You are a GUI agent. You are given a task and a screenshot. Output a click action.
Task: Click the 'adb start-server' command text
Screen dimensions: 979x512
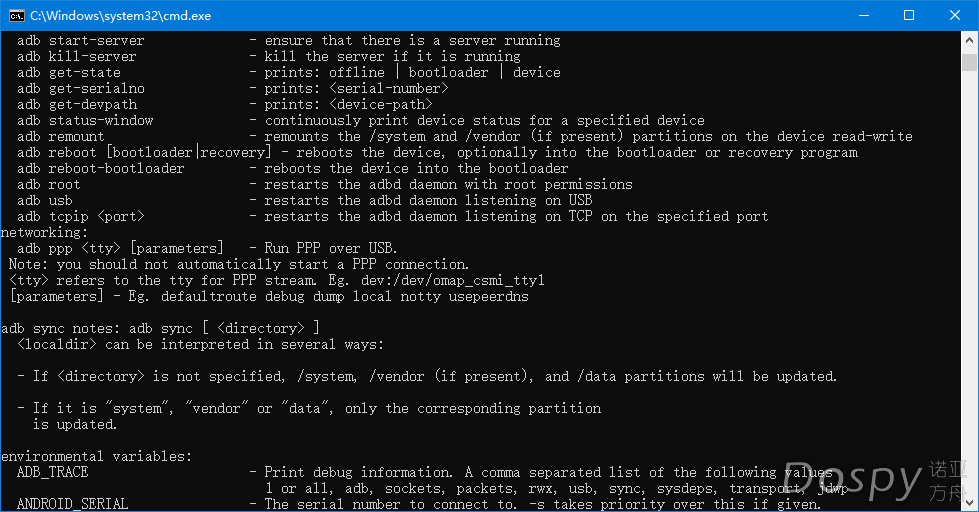click(x=81, y=41)
